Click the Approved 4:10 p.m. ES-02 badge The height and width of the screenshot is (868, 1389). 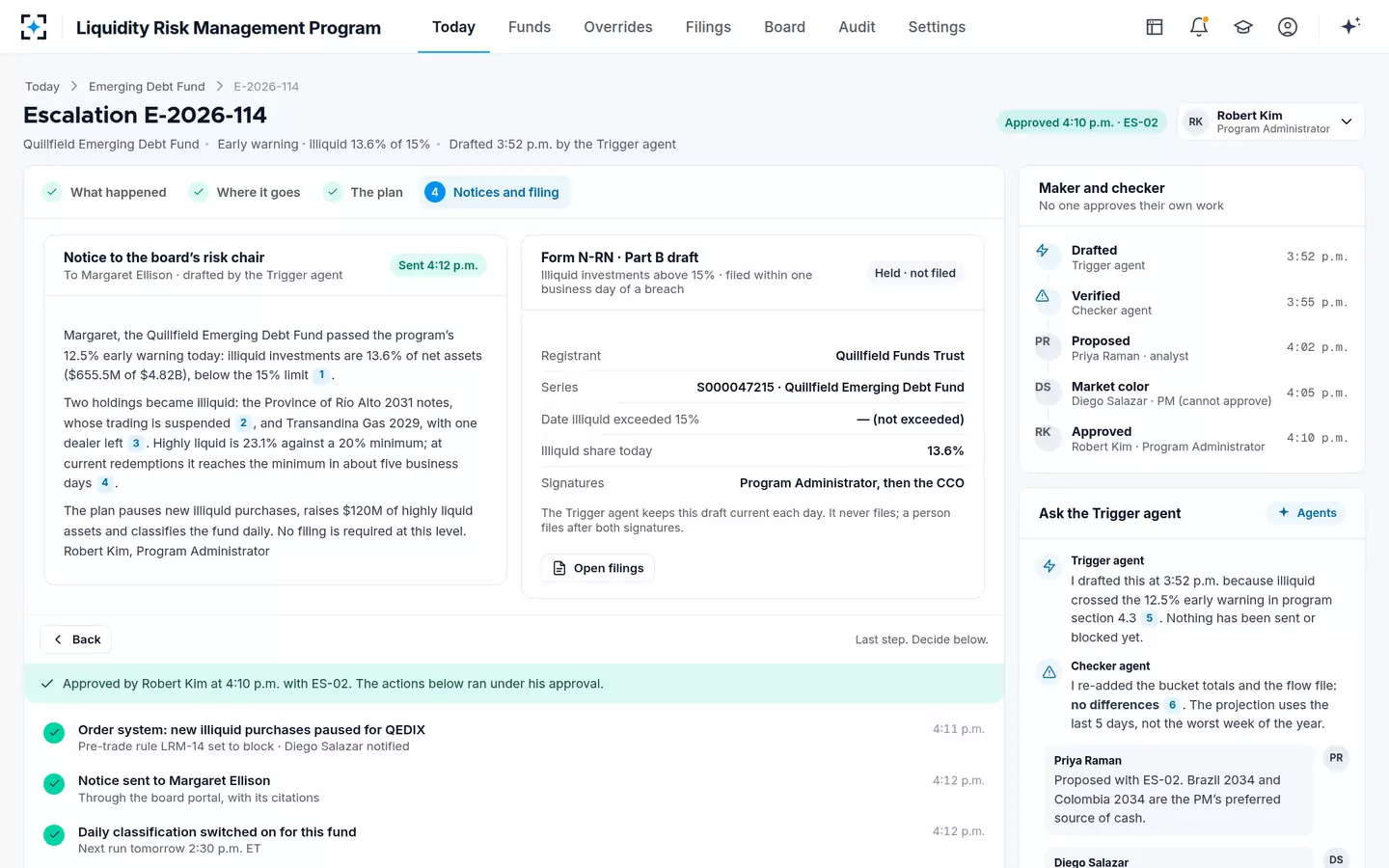click(x=1081, y=122)
